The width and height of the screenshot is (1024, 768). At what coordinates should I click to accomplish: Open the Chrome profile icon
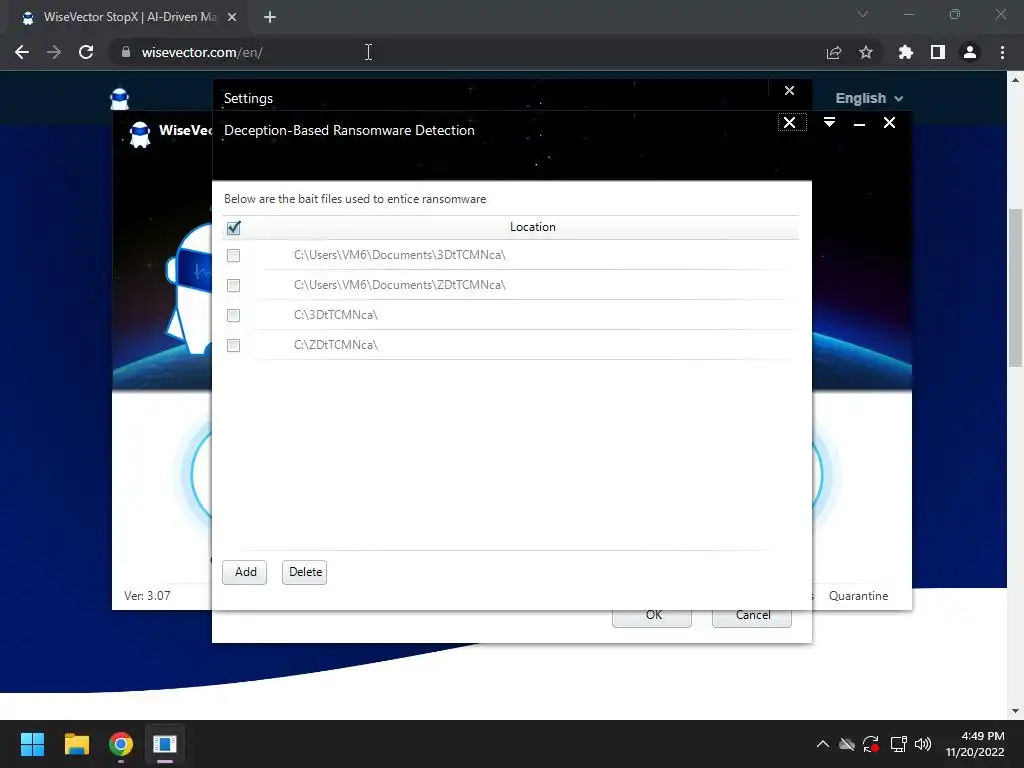970,52
